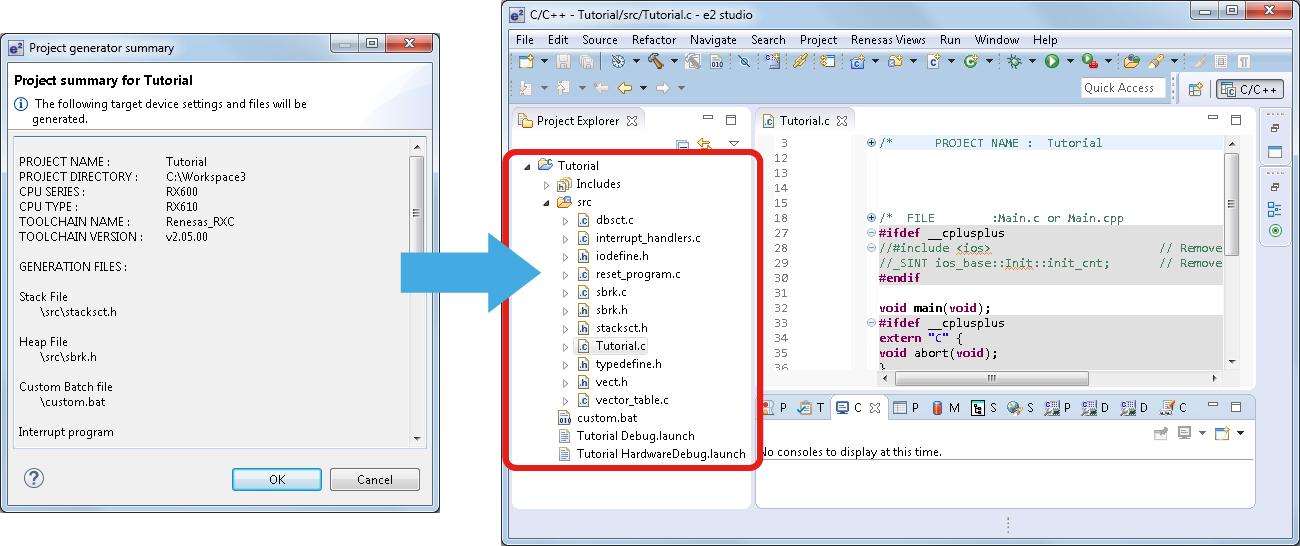Click the Display Selected Console monitor icon
Screen dimensions: 1300x546
(x=1184, y=433)
